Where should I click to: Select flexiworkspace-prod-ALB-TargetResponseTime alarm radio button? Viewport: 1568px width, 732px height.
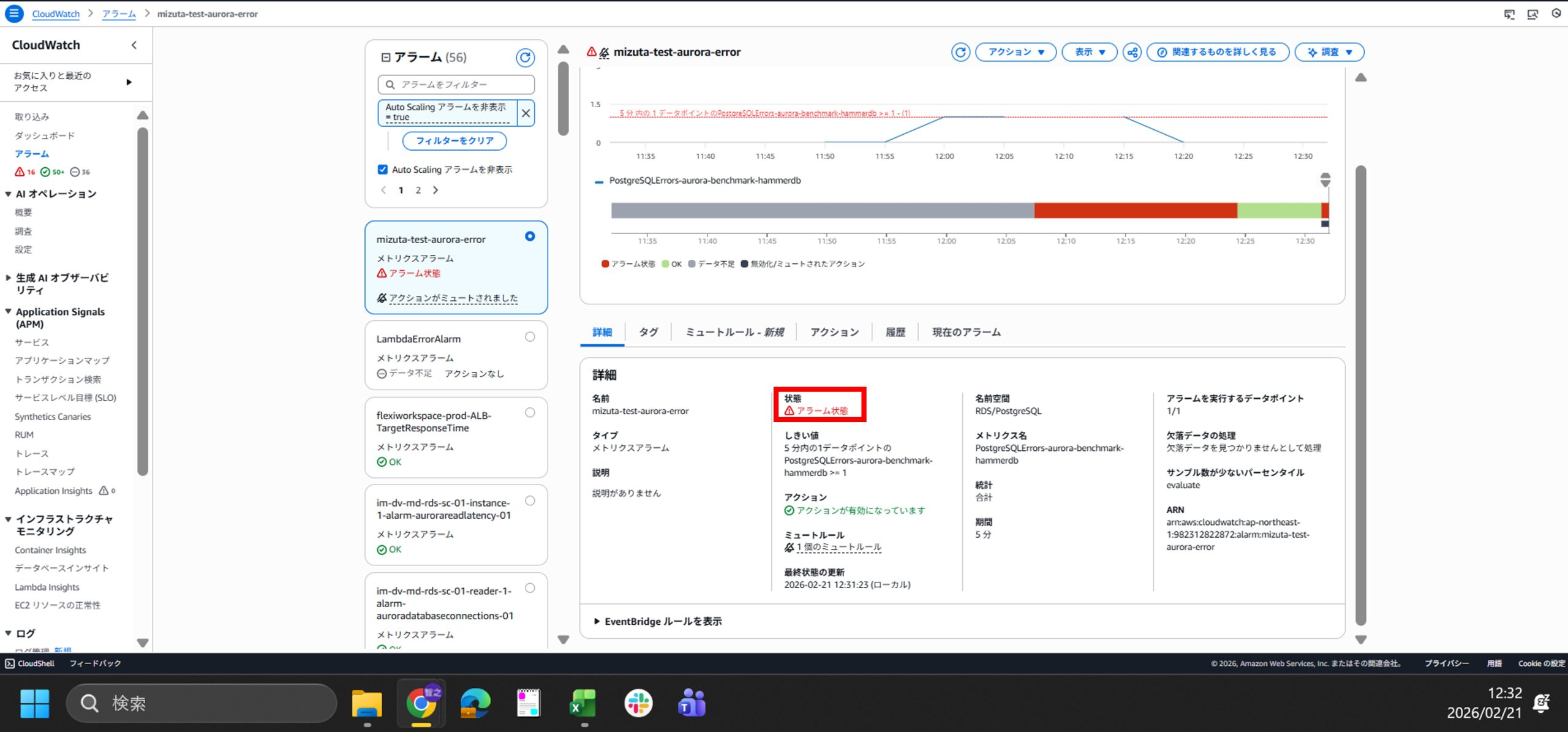click(530, 413)
